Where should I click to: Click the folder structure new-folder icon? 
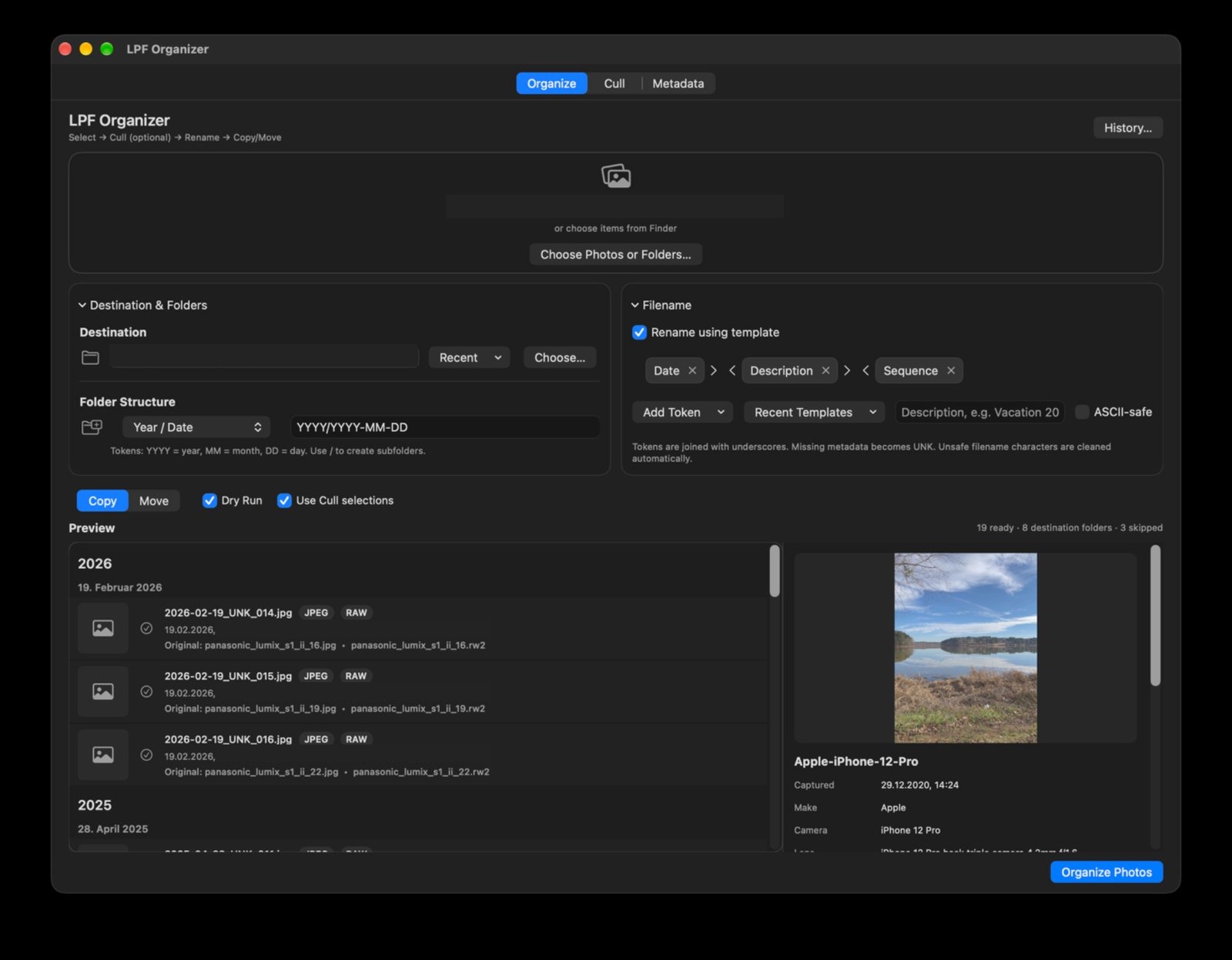(92, 427)
